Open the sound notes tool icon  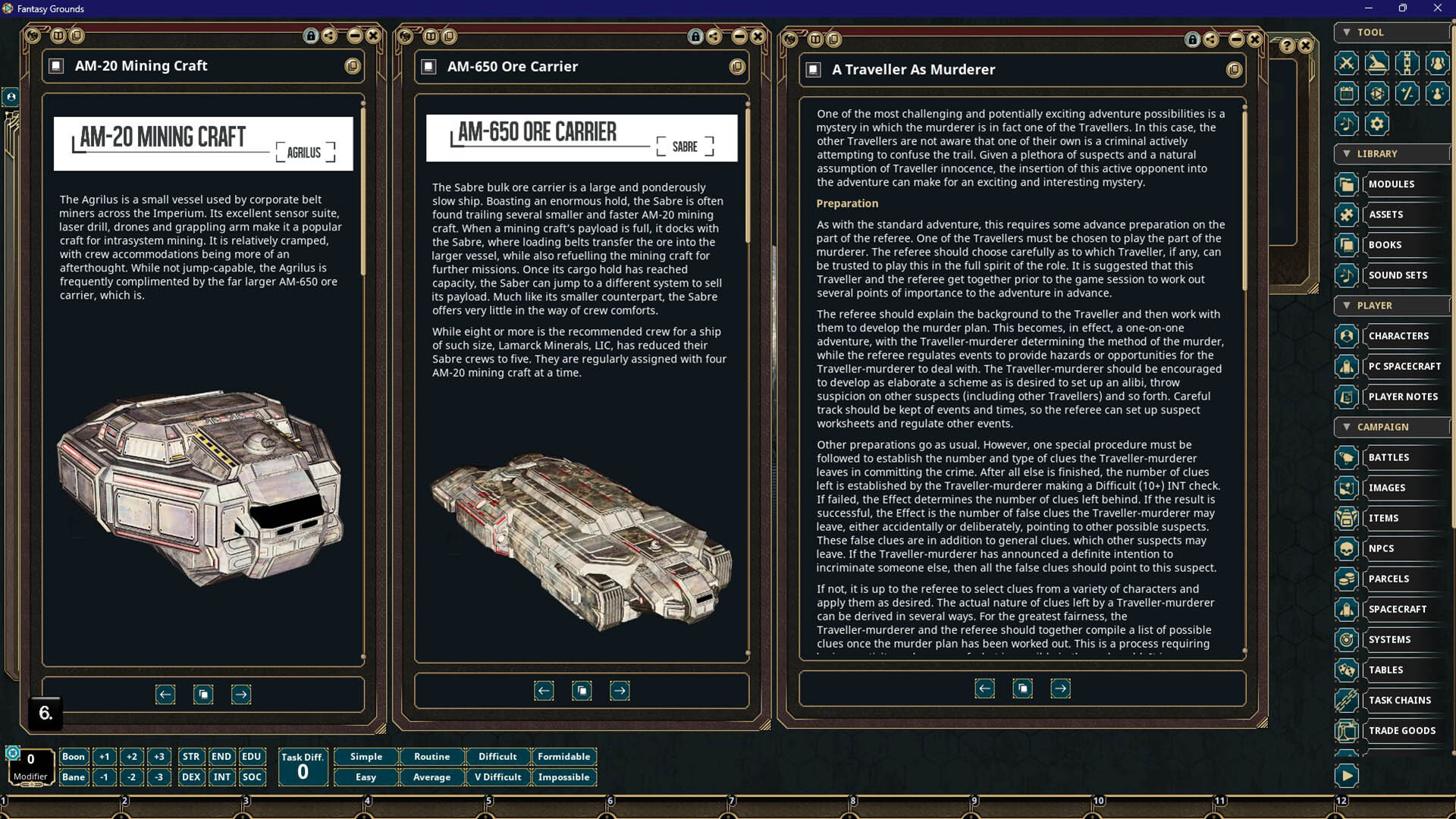coord(1346,124)
